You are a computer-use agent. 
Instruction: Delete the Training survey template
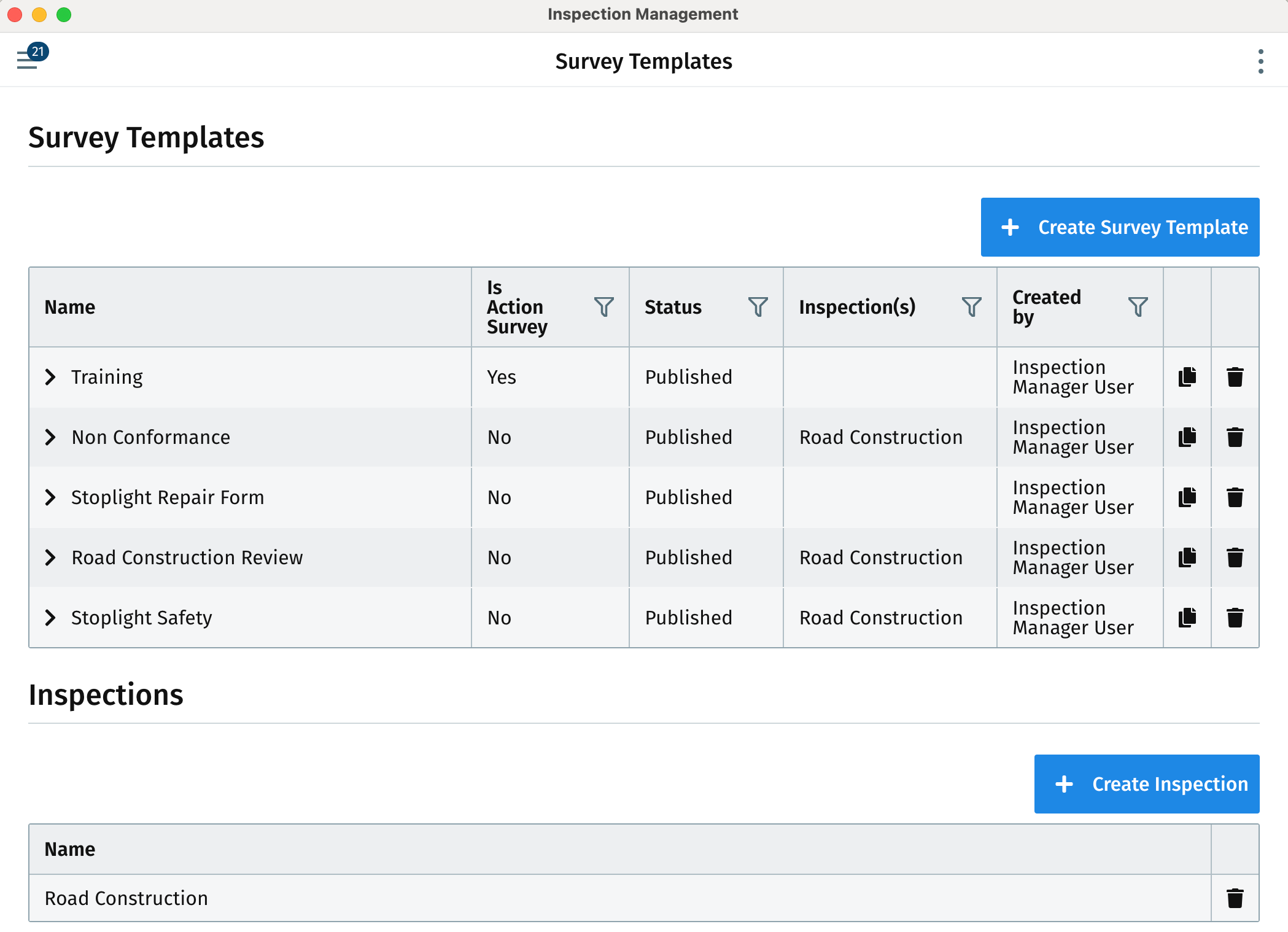pos(1234,377)
